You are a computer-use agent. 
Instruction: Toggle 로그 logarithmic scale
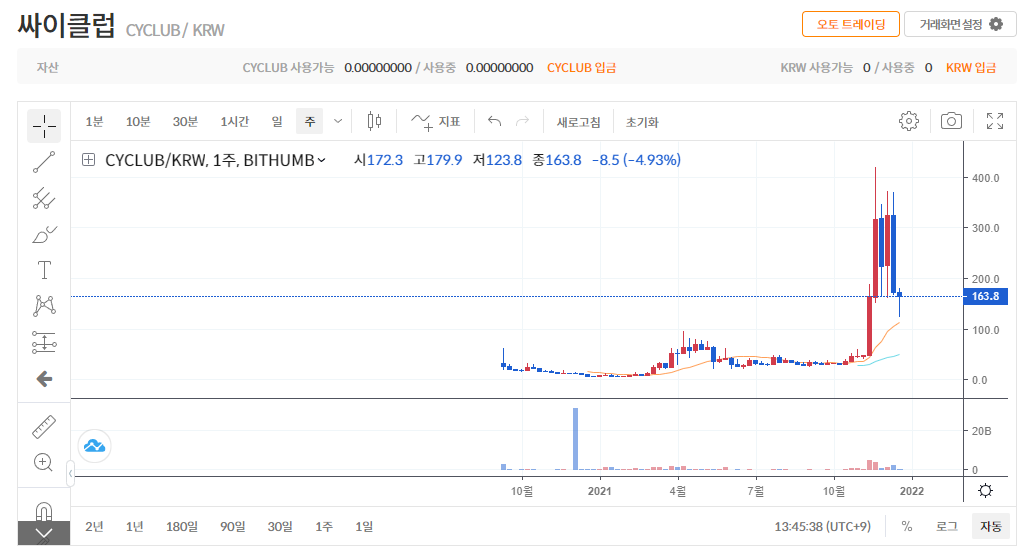(x=947, y=526)
